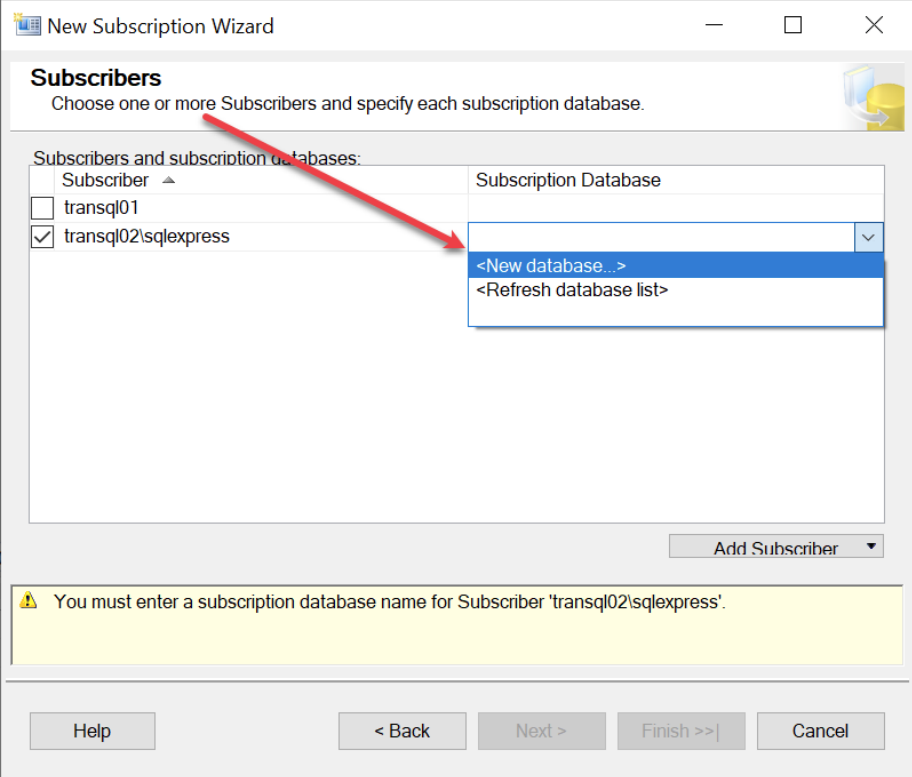Click the Help button
The width and height of the screenshot is (912, 777).
(92, 731)
